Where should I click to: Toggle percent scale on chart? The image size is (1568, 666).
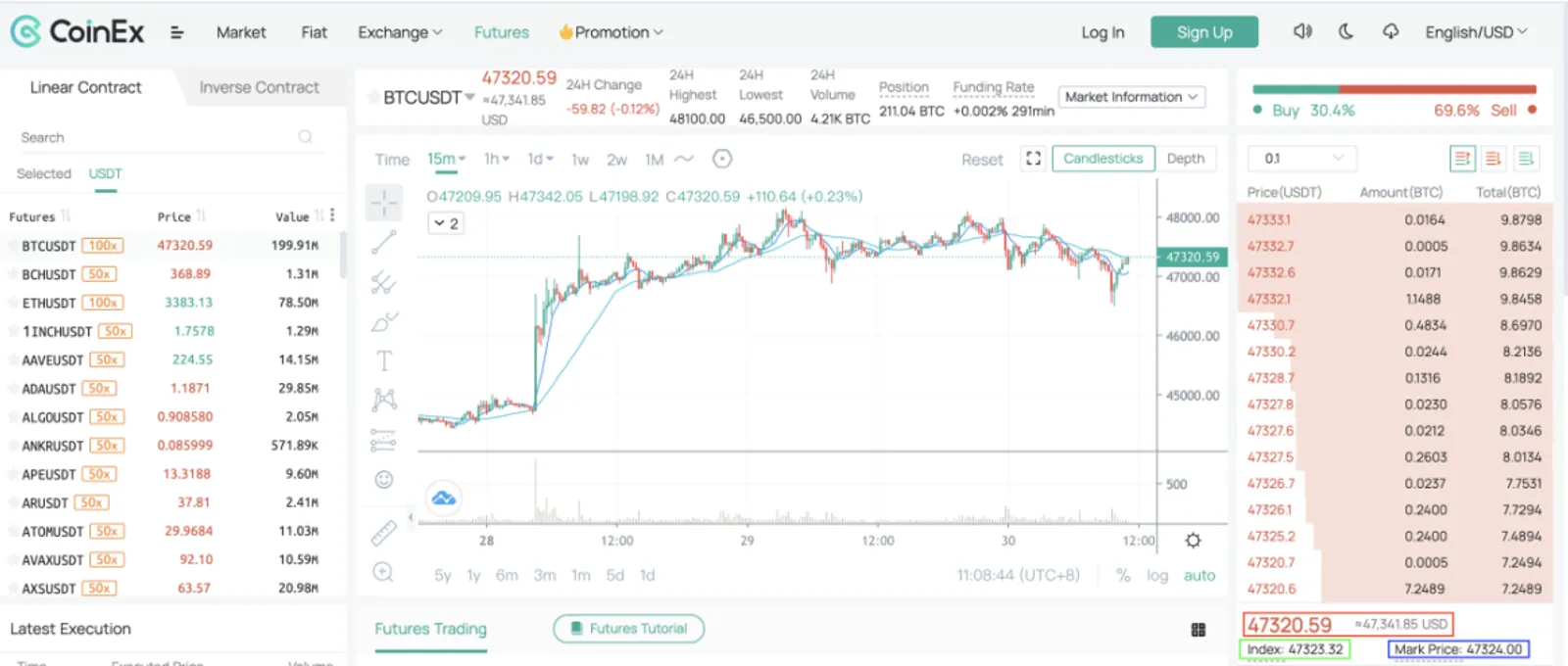[1123, 576]
